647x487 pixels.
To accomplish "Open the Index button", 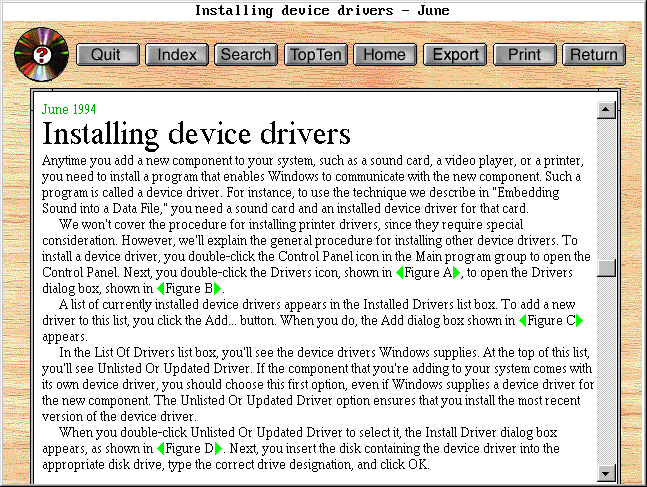I will [177, 55].
